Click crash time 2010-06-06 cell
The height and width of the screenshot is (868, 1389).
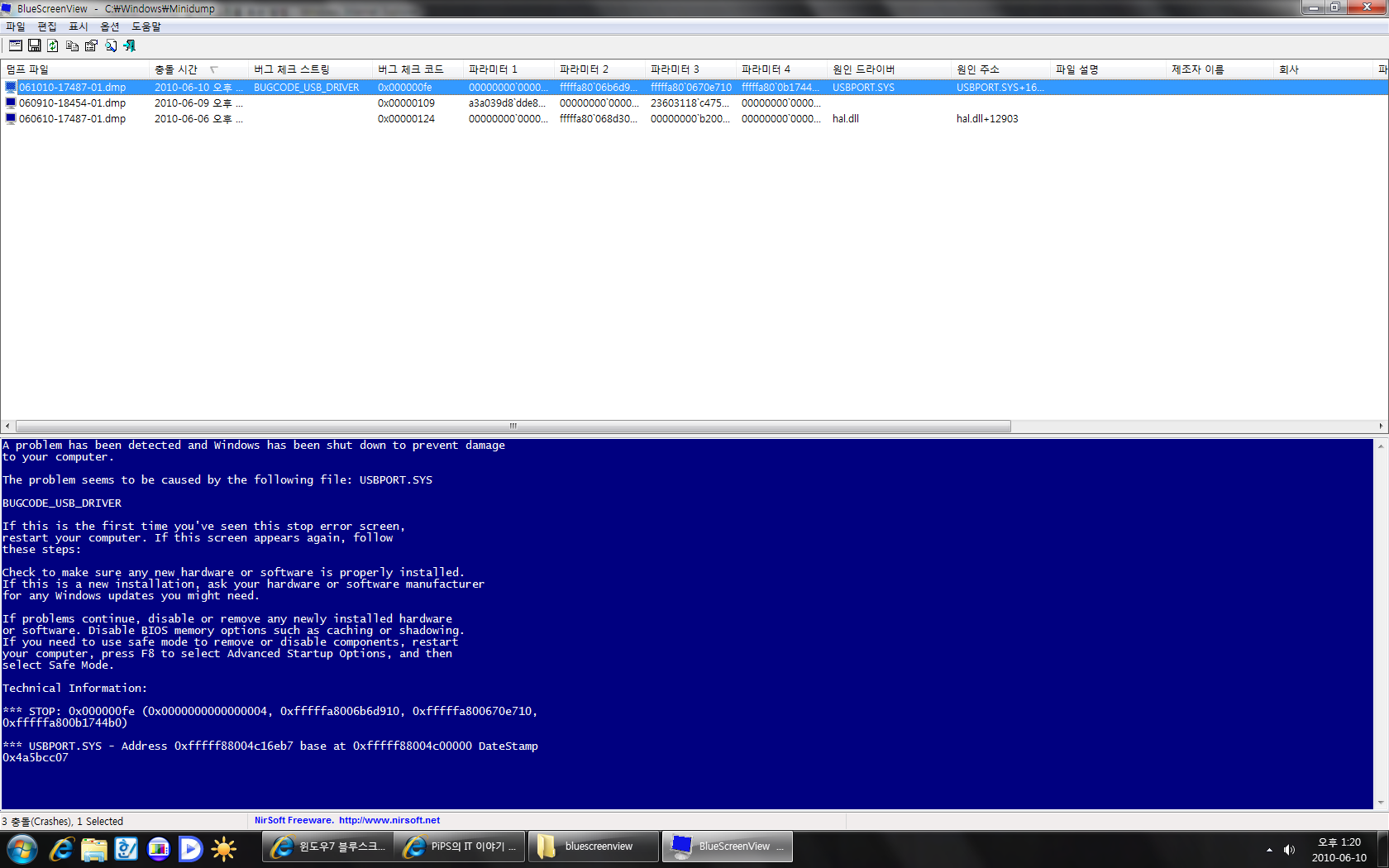pos(198,119)
